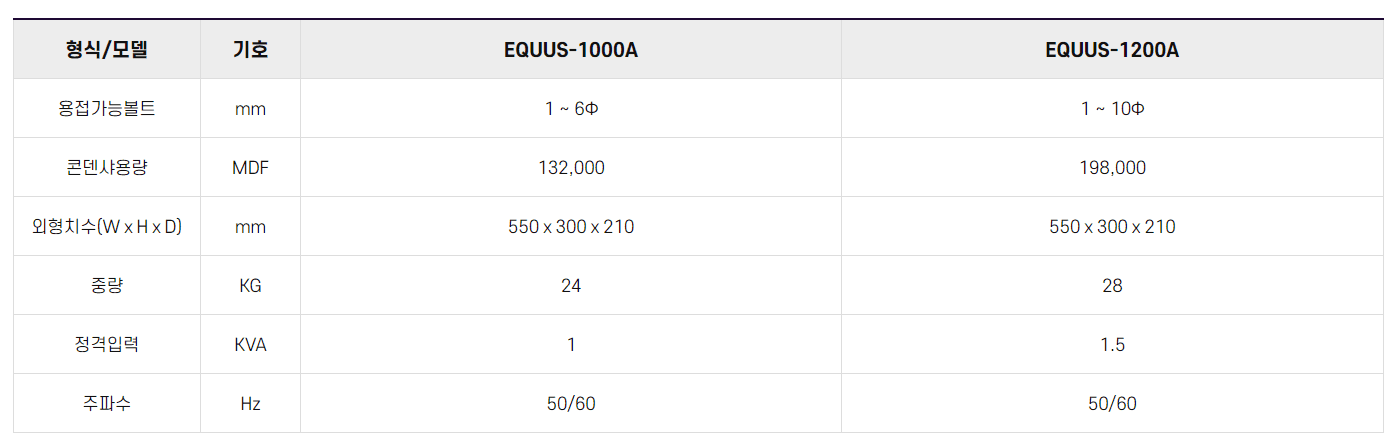Click the EQUUS-1000A column header
Screen dimensions: 1398x447
[x=571, y=50]
